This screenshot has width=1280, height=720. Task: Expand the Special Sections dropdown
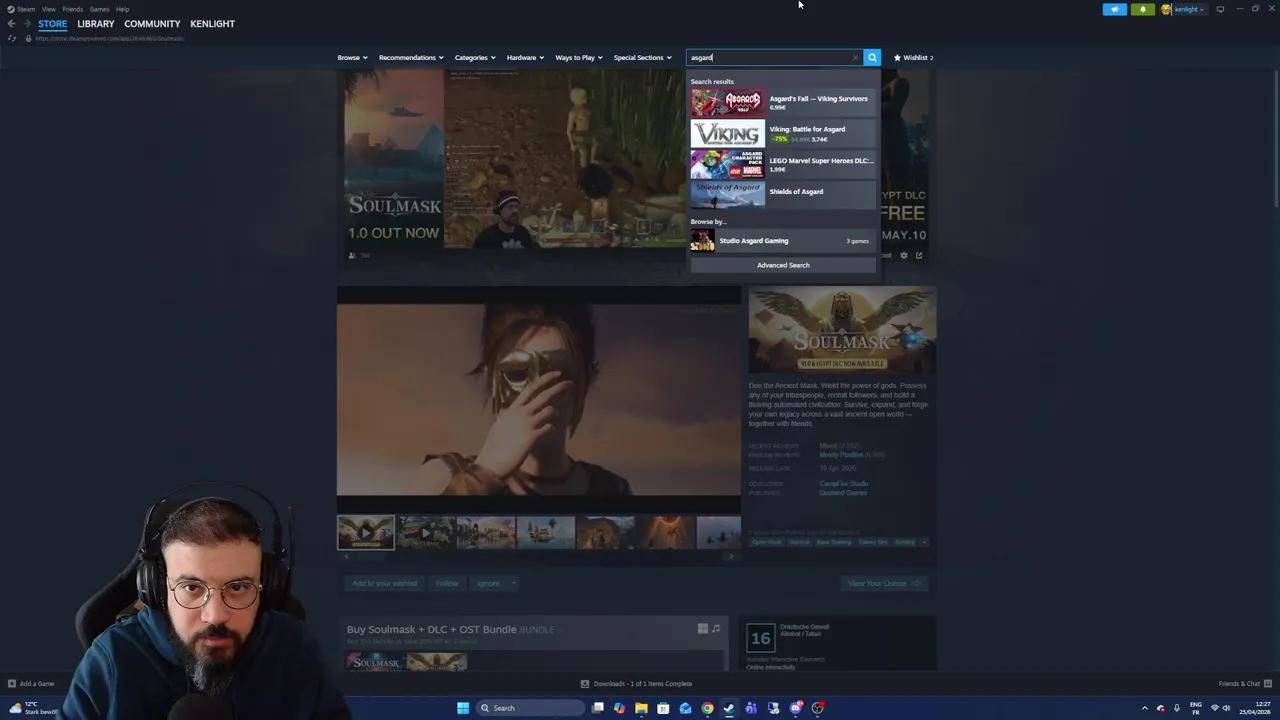pyautogui.click(x=642, y=57)
